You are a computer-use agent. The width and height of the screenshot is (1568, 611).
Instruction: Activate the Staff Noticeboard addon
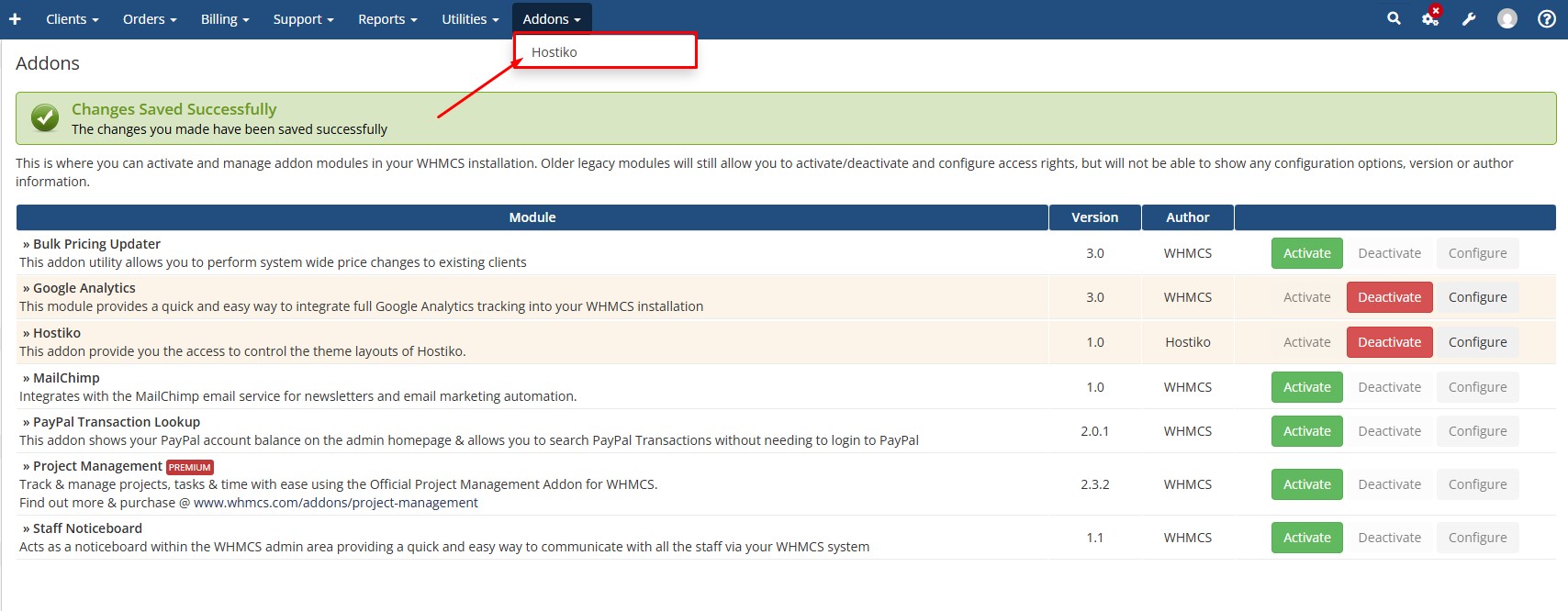click(1306, 538)
